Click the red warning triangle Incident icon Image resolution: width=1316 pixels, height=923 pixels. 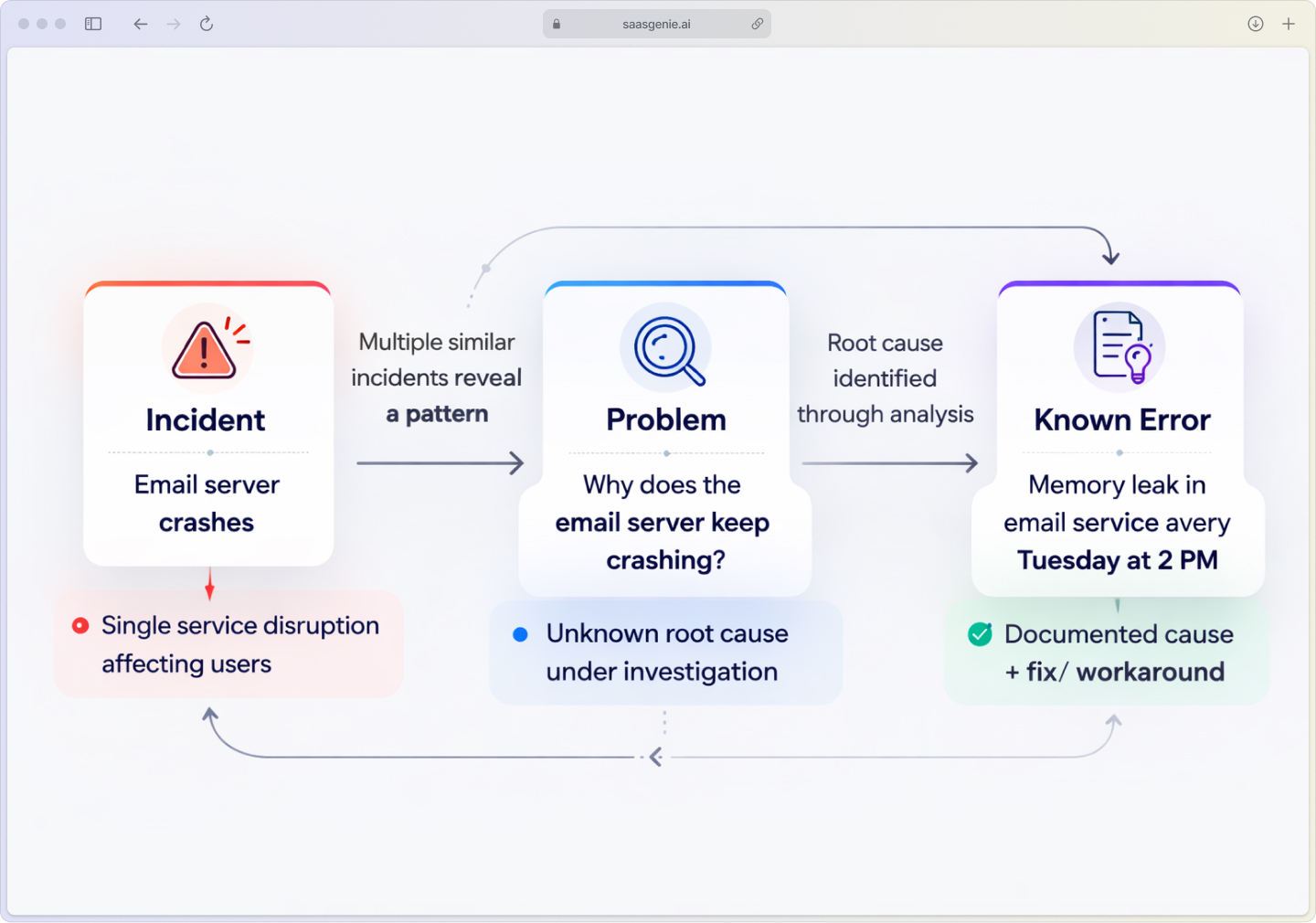pos(206,348)
